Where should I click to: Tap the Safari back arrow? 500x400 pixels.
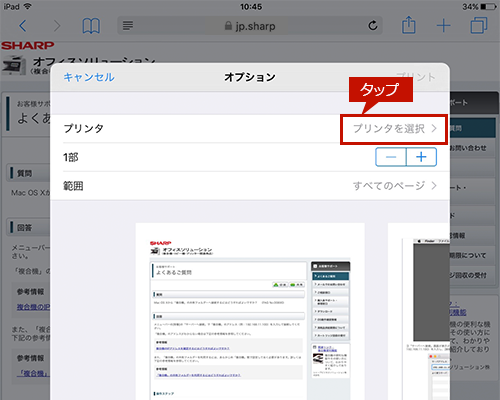point(23,26)
